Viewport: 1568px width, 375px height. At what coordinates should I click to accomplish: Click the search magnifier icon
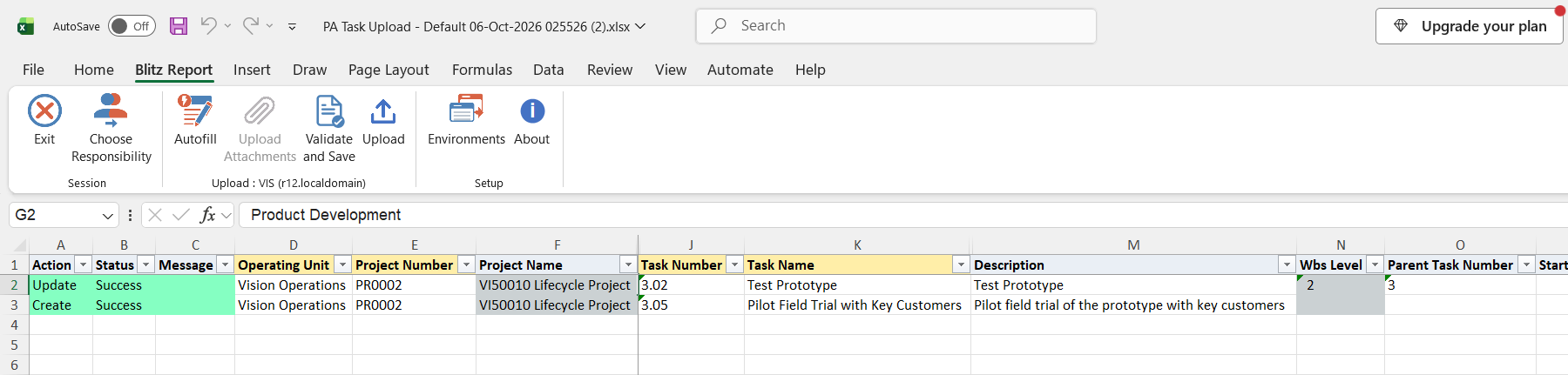(720, 26)
